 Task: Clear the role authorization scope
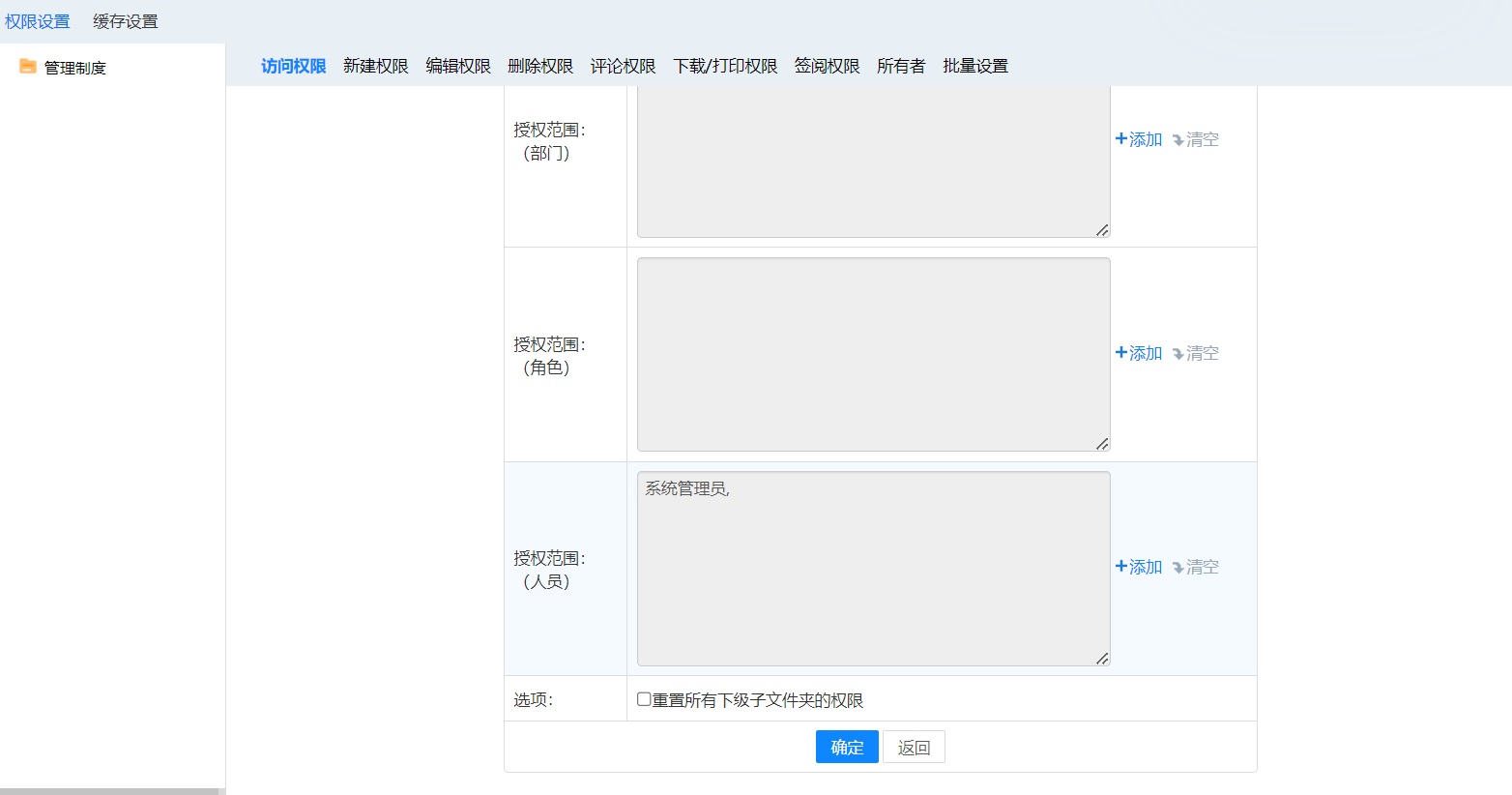1196,353
